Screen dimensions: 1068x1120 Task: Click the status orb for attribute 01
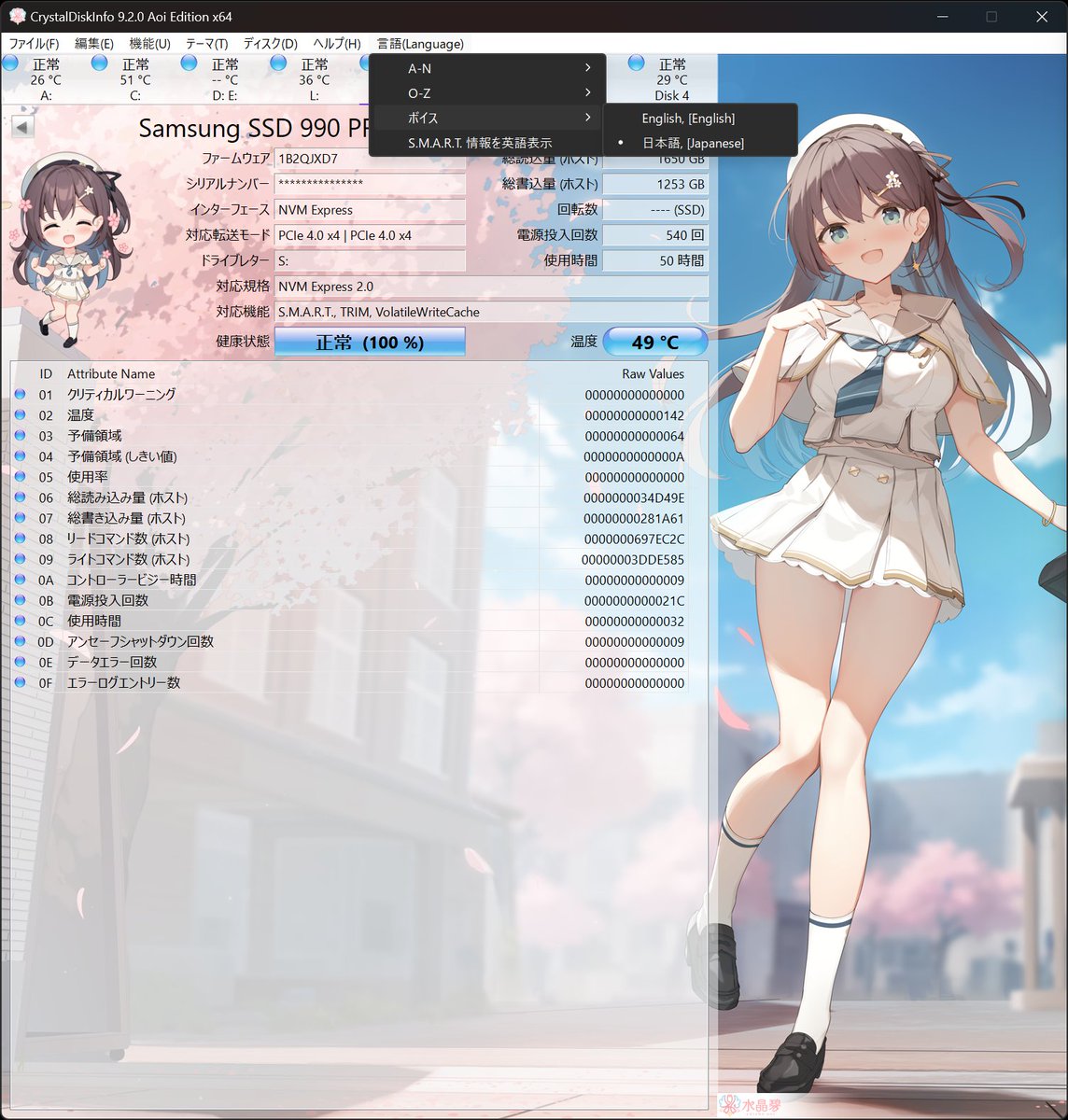click(x=21, y=395)
